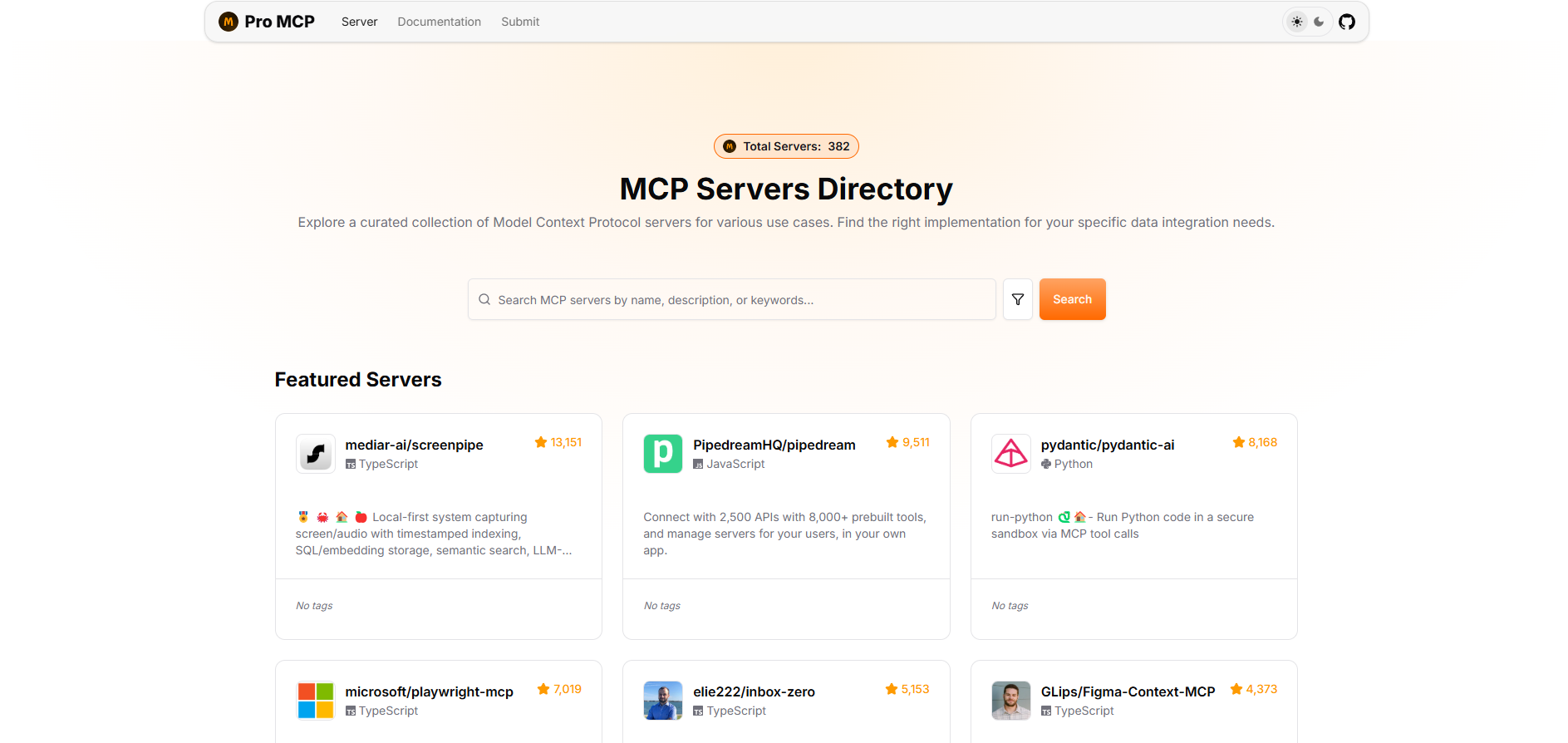Switch to dark theme moon icon

1319,22
